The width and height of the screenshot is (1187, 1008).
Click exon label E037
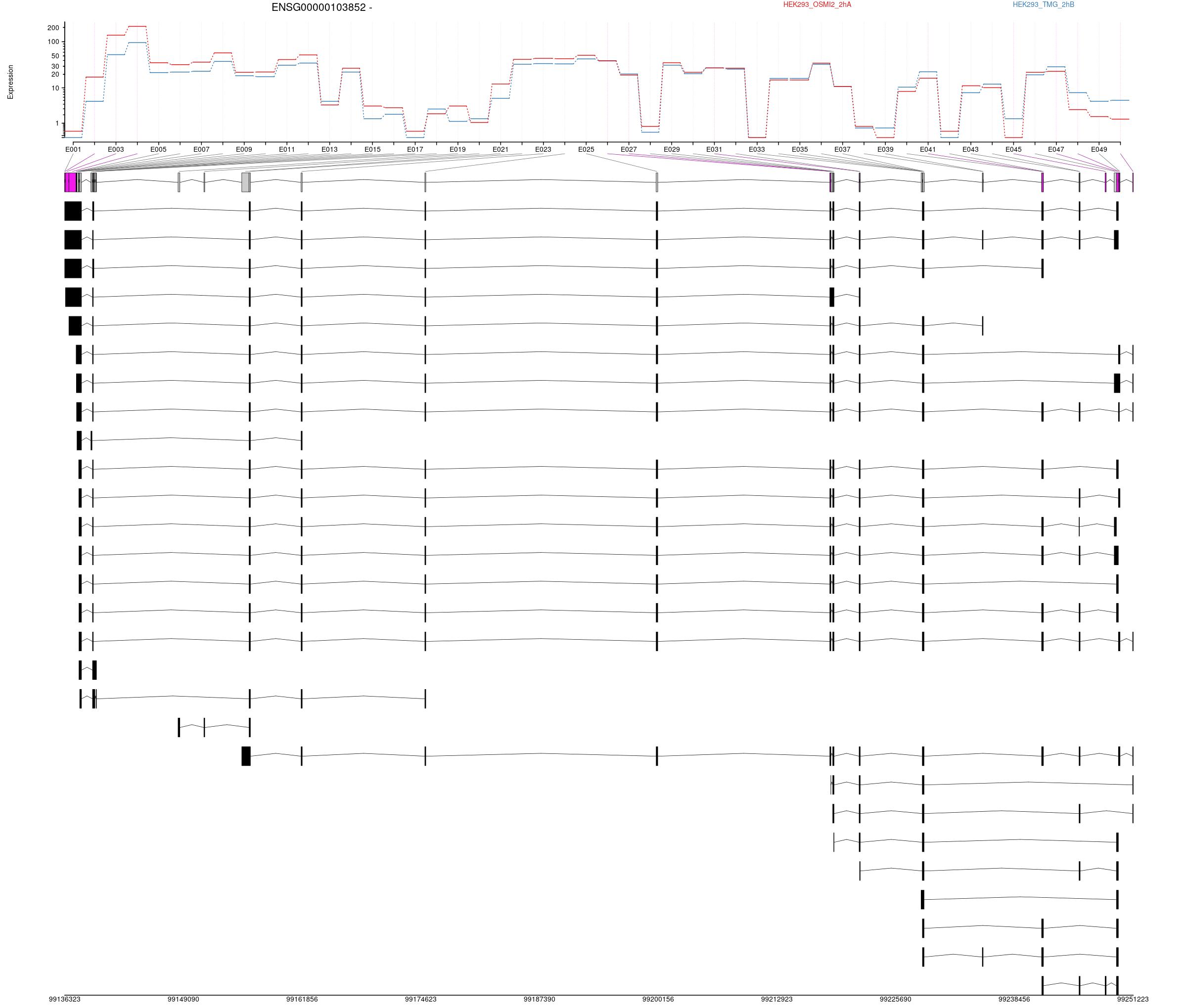pos(842,150)
